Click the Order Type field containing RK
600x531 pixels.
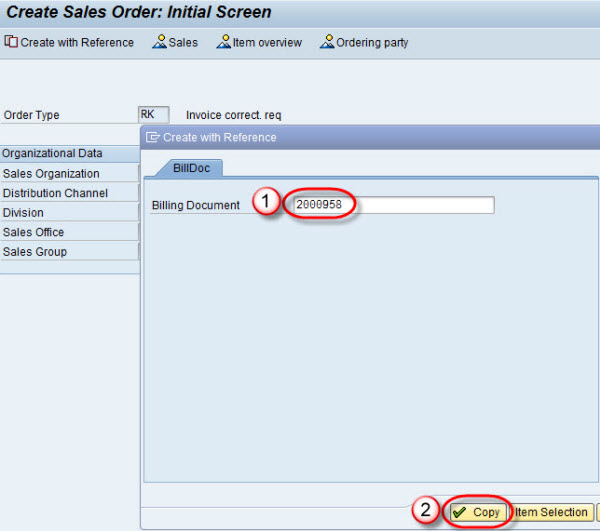tap(154, 115)
